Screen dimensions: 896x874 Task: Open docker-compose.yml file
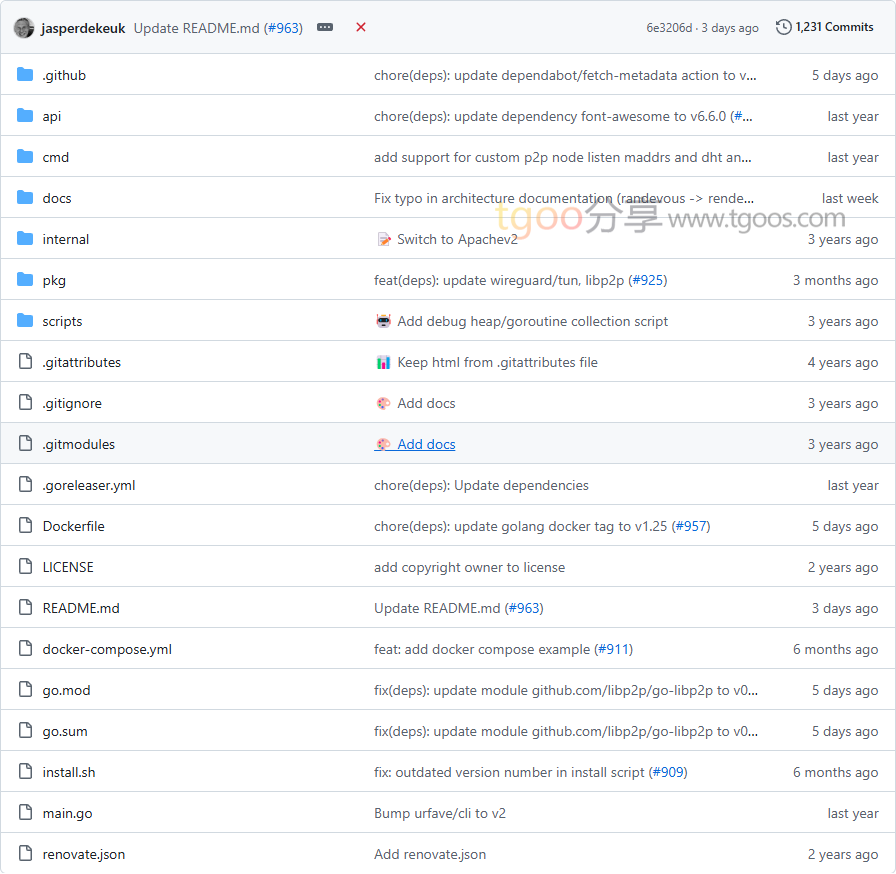click(107, 649)
